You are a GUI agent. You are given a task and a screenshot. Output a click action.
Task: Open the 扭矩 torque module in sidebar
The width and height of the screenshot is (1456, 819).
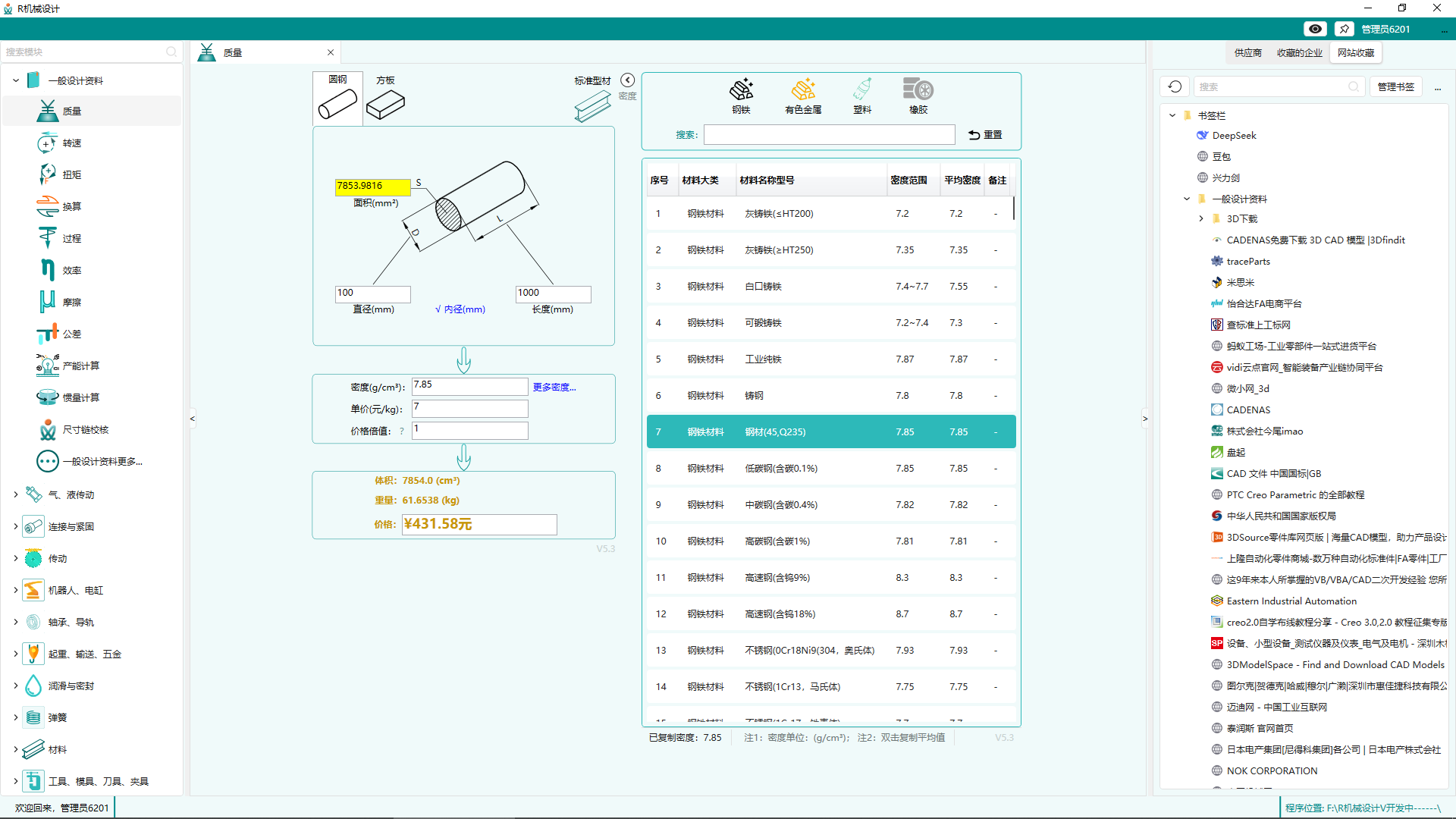pos(71,174)
